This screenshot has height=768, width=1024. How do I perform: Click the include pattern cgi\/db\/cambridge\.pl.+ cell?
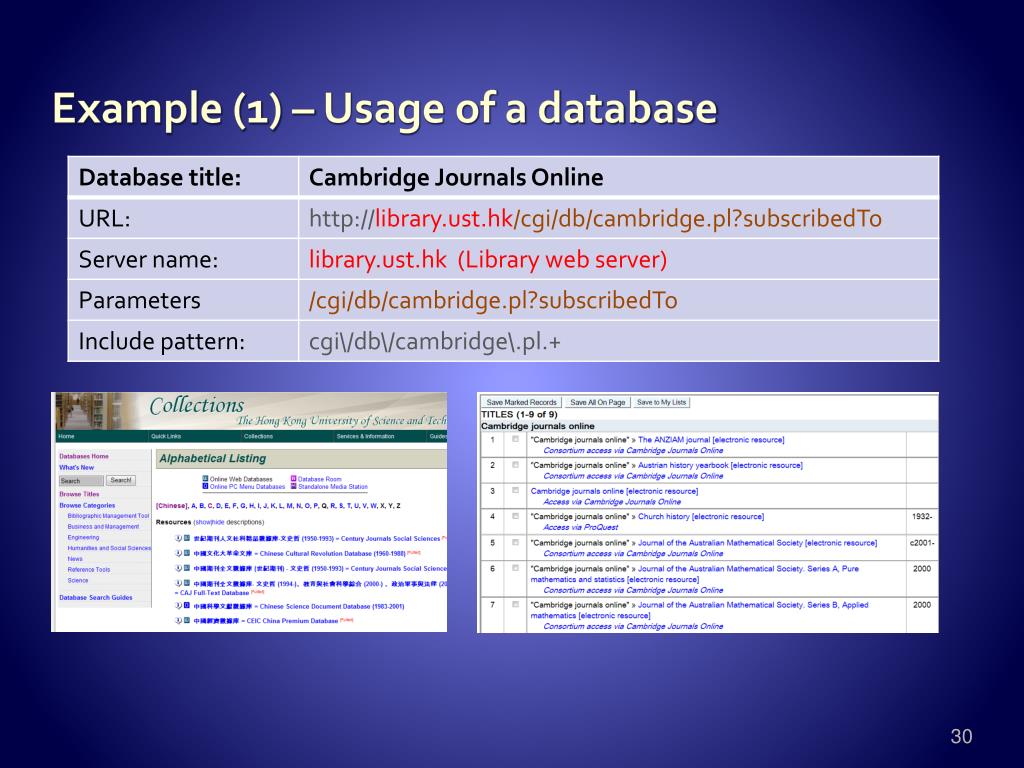click(618, 341)
